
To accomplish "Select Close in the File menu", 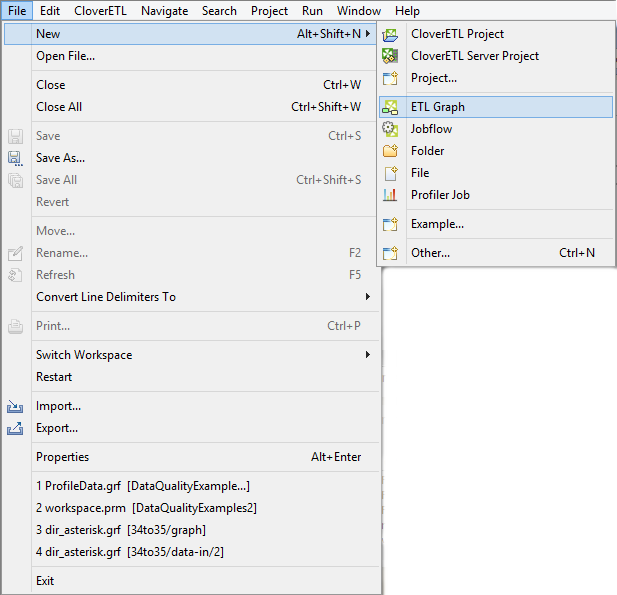I will pos(191,85).
